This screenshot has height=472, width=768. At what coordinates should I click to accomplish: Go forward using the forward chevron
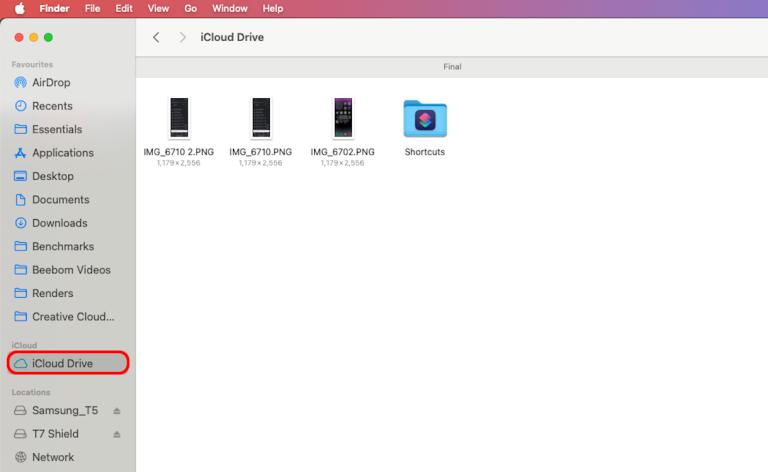click(182, 37)
